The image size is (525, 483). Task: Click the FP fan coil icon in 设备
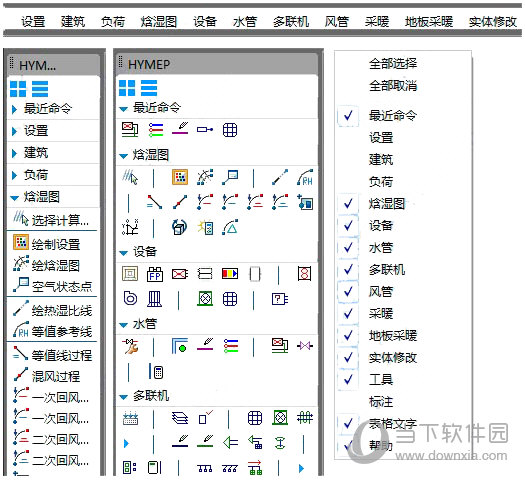coord(155,274)
